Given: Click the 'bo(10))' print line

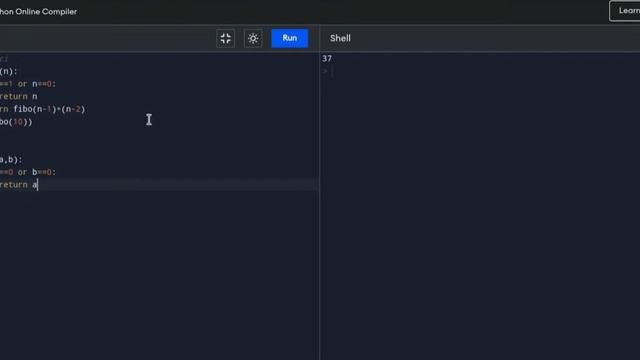Looking at the screenshot, I should 16,122.
